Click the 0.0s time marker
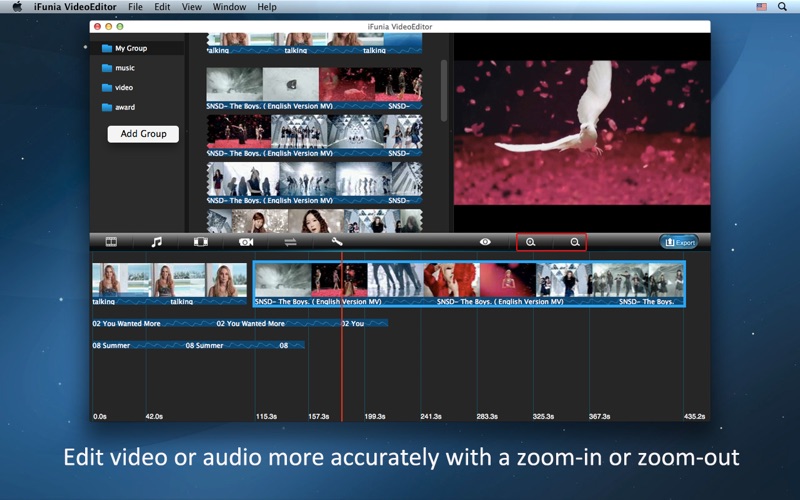 click(x=100, y=416)
